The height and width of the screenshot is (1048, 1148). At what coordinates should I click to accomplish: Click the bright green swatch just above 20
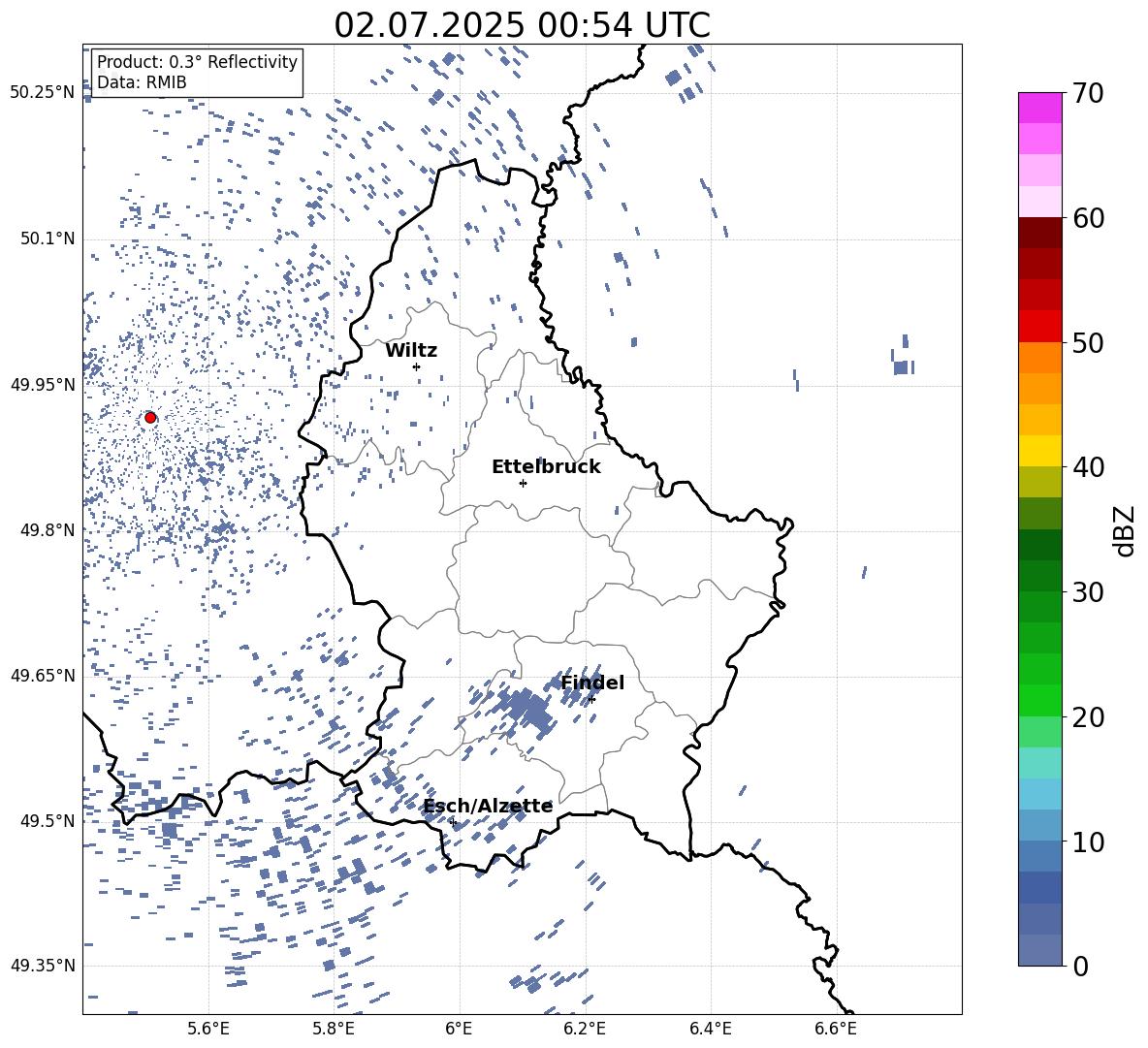[1040, 700]
